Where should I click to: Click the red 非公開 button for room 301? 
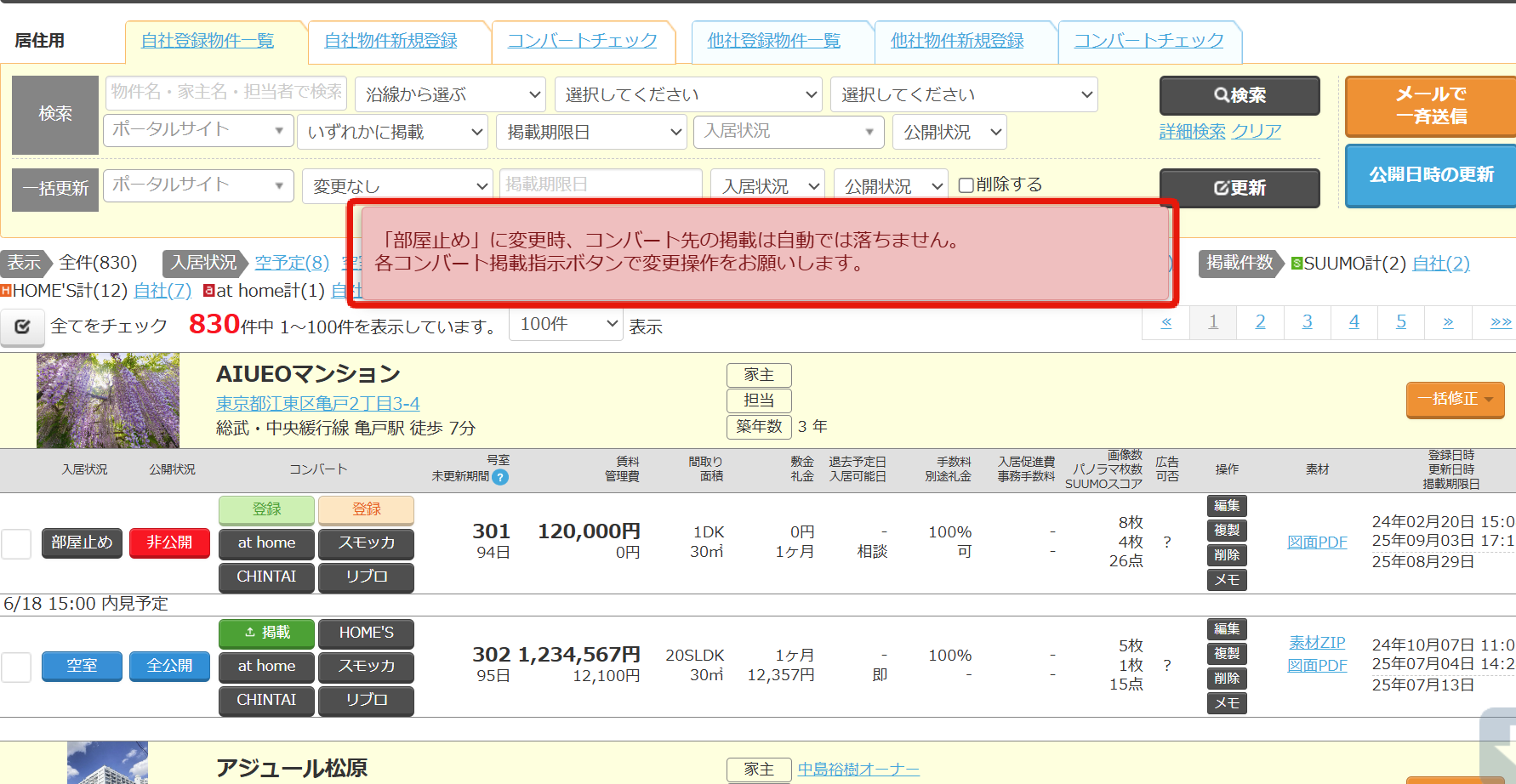(169, 543)
